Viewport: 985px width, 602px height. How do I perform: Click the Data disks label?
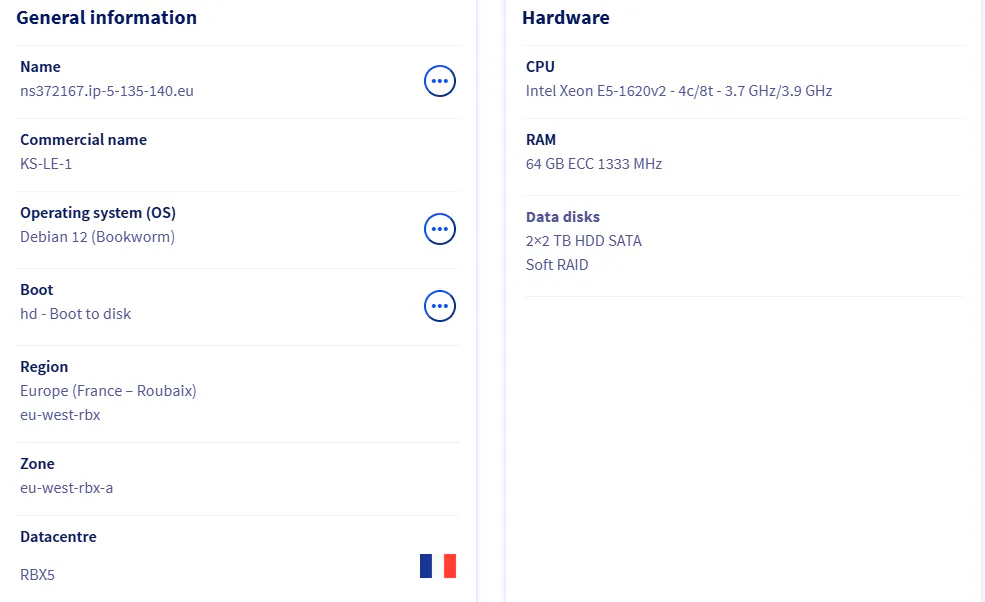(563, 217)
